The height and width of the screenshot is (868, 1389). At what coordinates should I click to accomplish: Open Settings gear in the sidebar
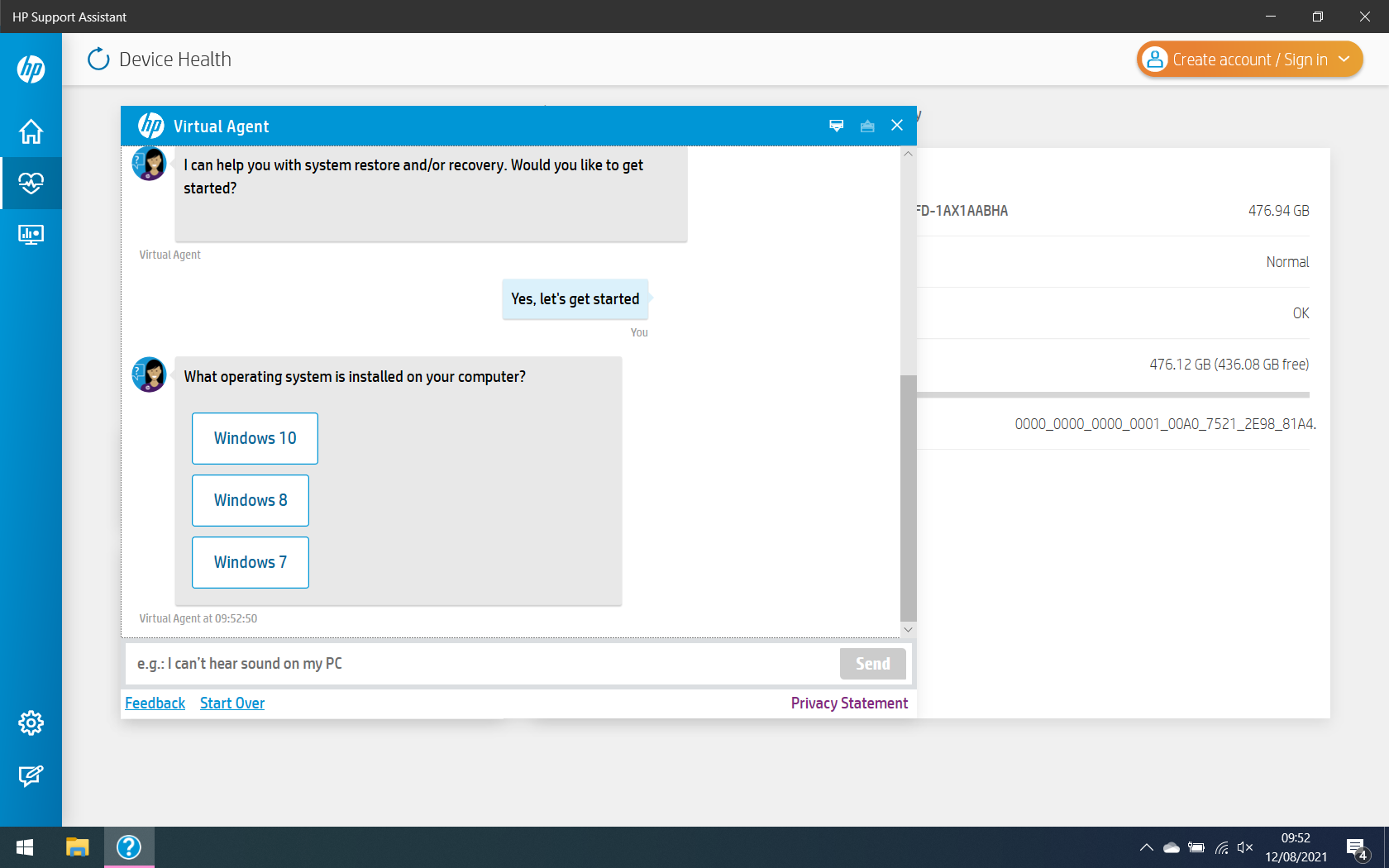point(31,723)
